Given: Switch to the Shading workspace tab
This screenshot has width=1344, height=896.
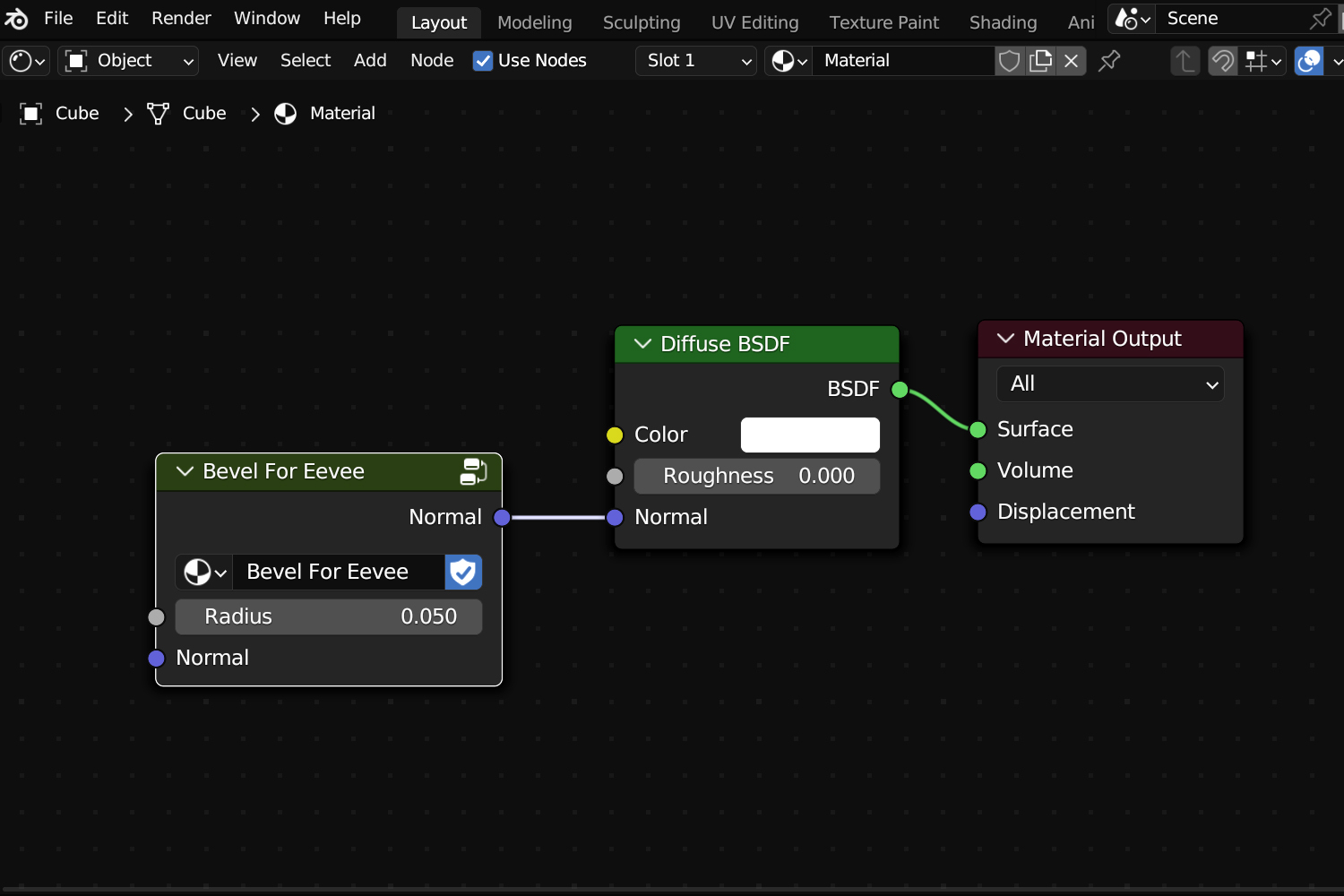Looking at the screenshot, I should pyautogui.click(x=1003, y=22).
